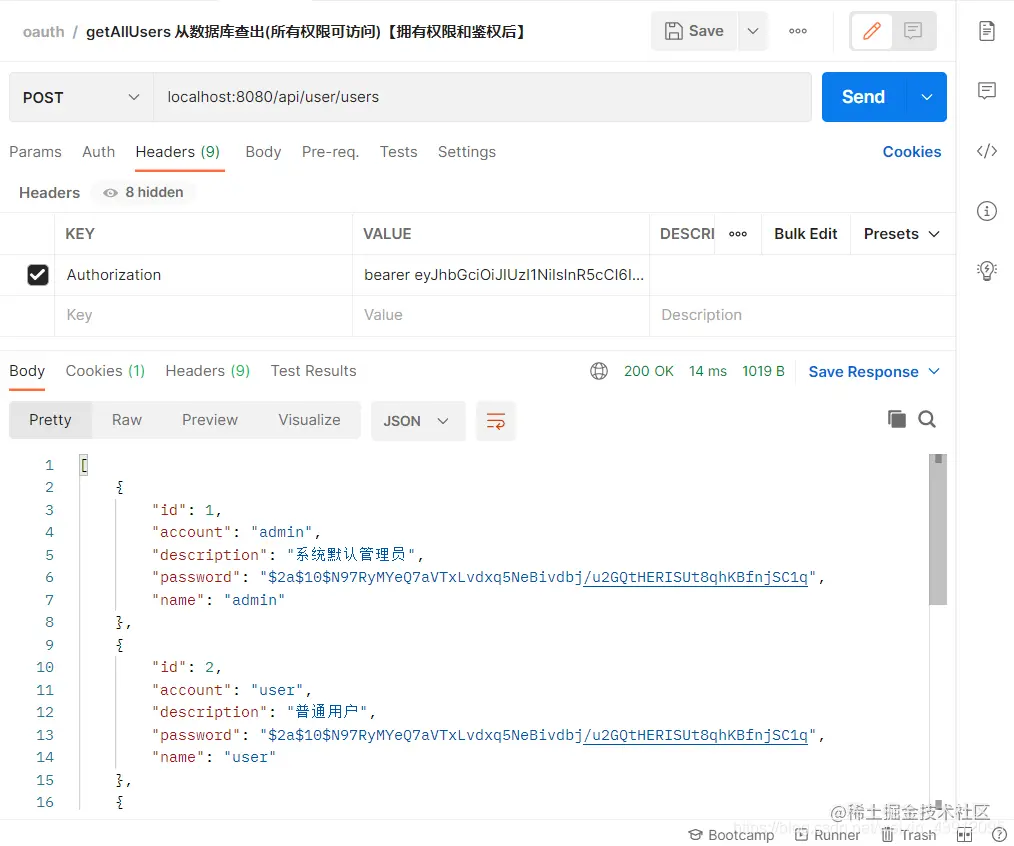Open the Test Results tab
1014x846 pixels.
pyautogui.click(x=314, y=371)
